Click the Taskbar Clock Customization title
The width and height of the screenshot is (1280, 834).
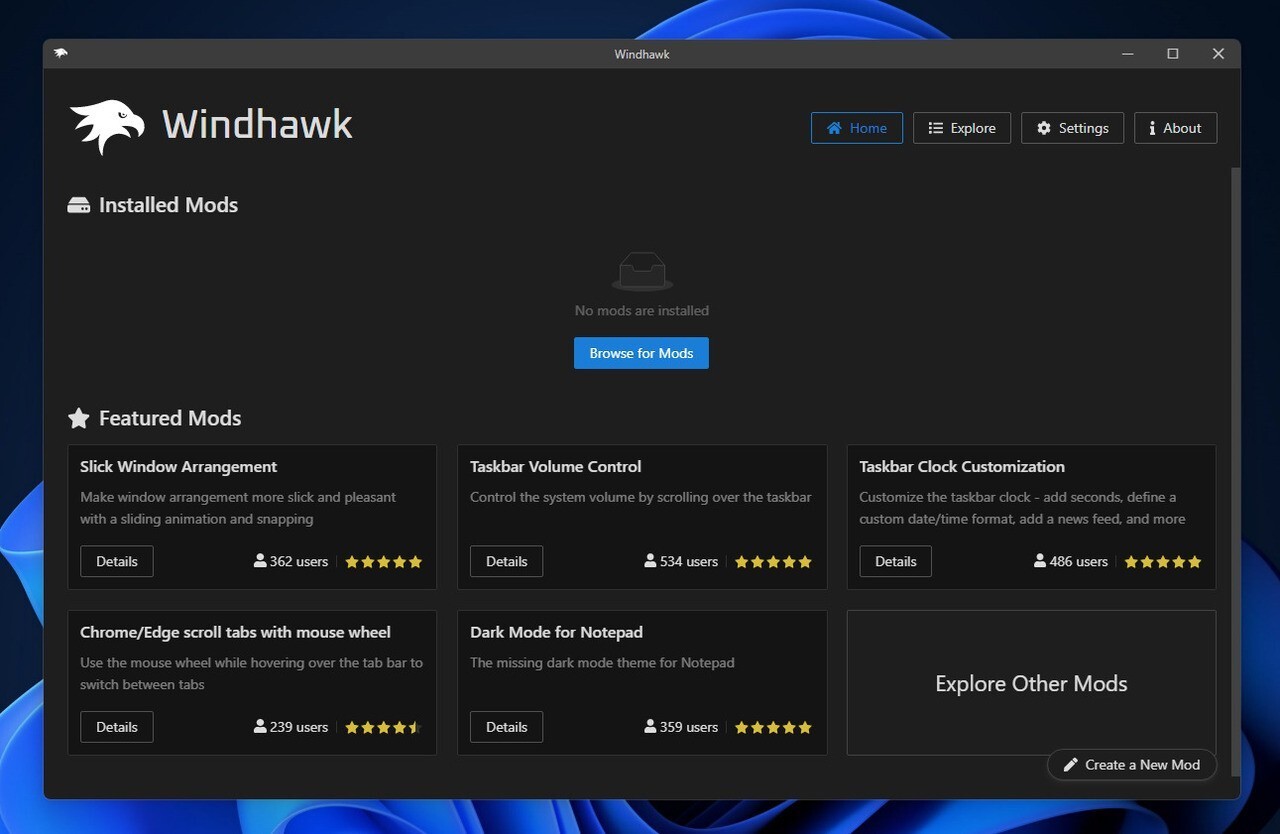pos(962,466)
